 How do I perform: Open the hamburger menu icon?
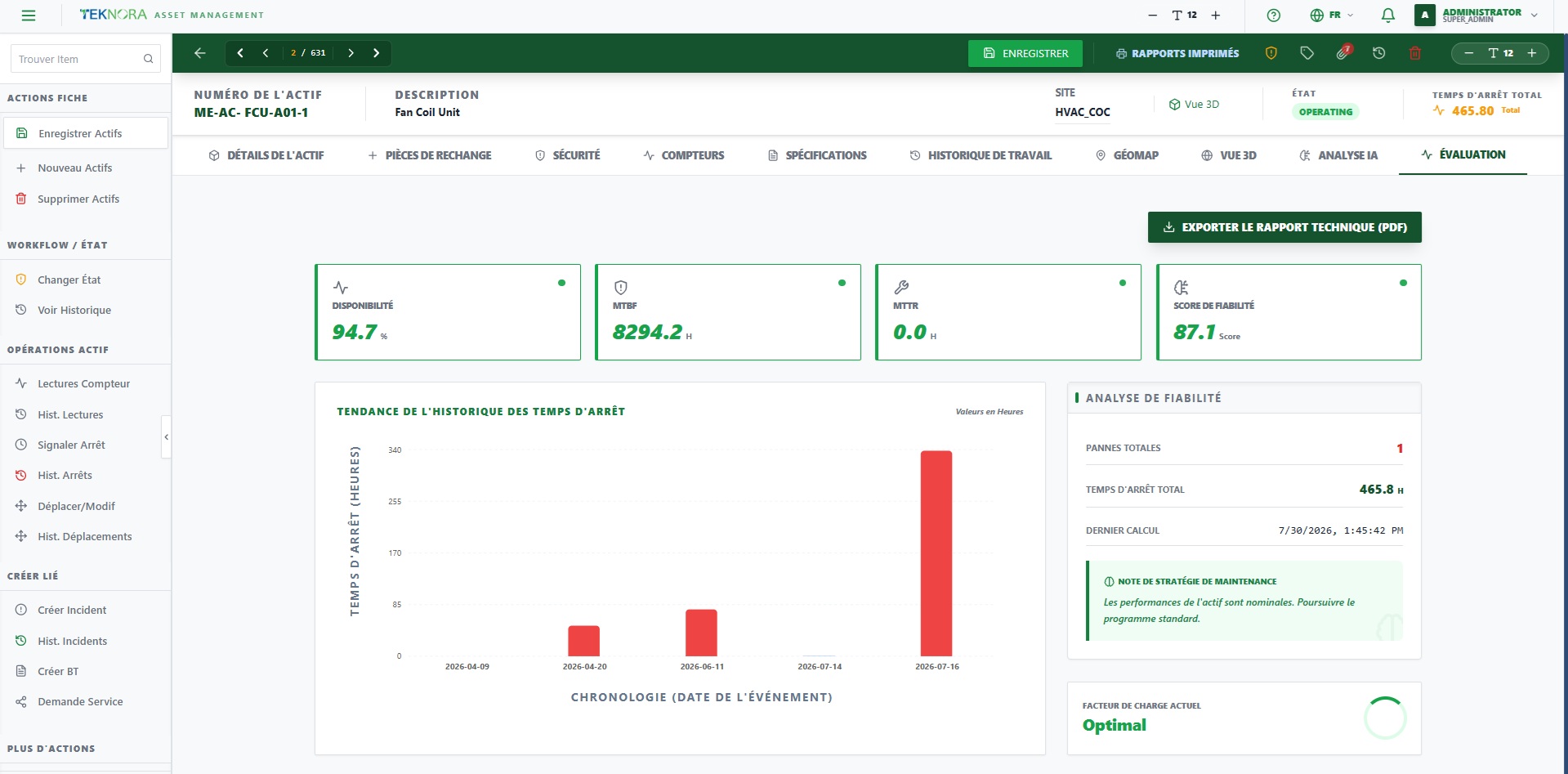[x=29, y=15]
